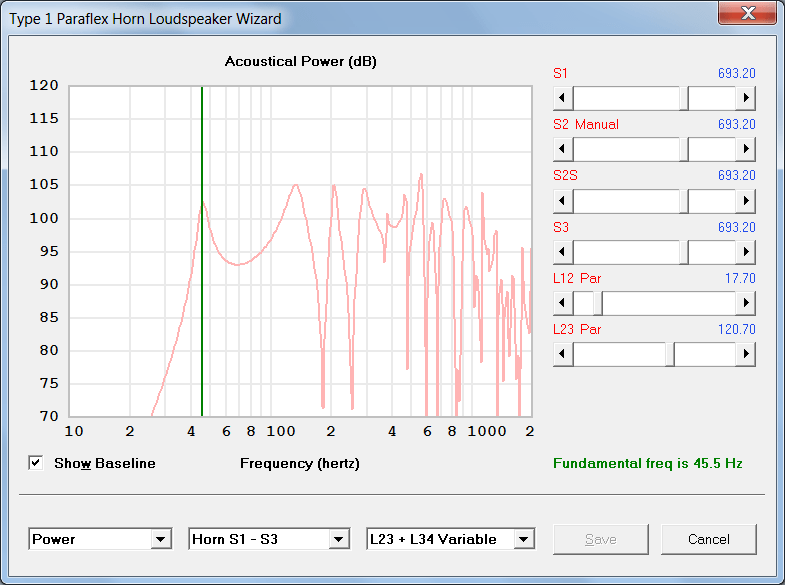Click the L12 Par slider thumb

tap(598, 303)
